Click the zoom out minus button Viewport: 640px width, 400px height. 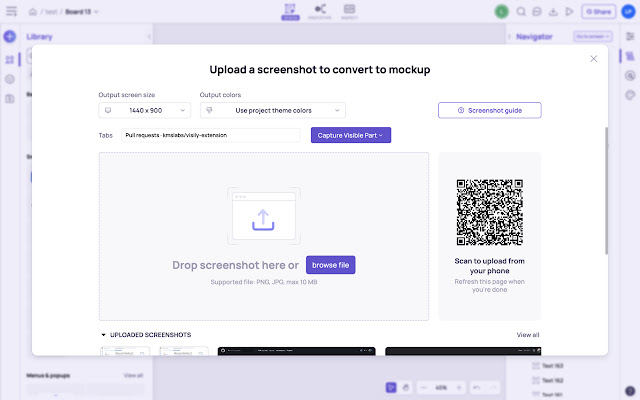[x=424, y=387]
